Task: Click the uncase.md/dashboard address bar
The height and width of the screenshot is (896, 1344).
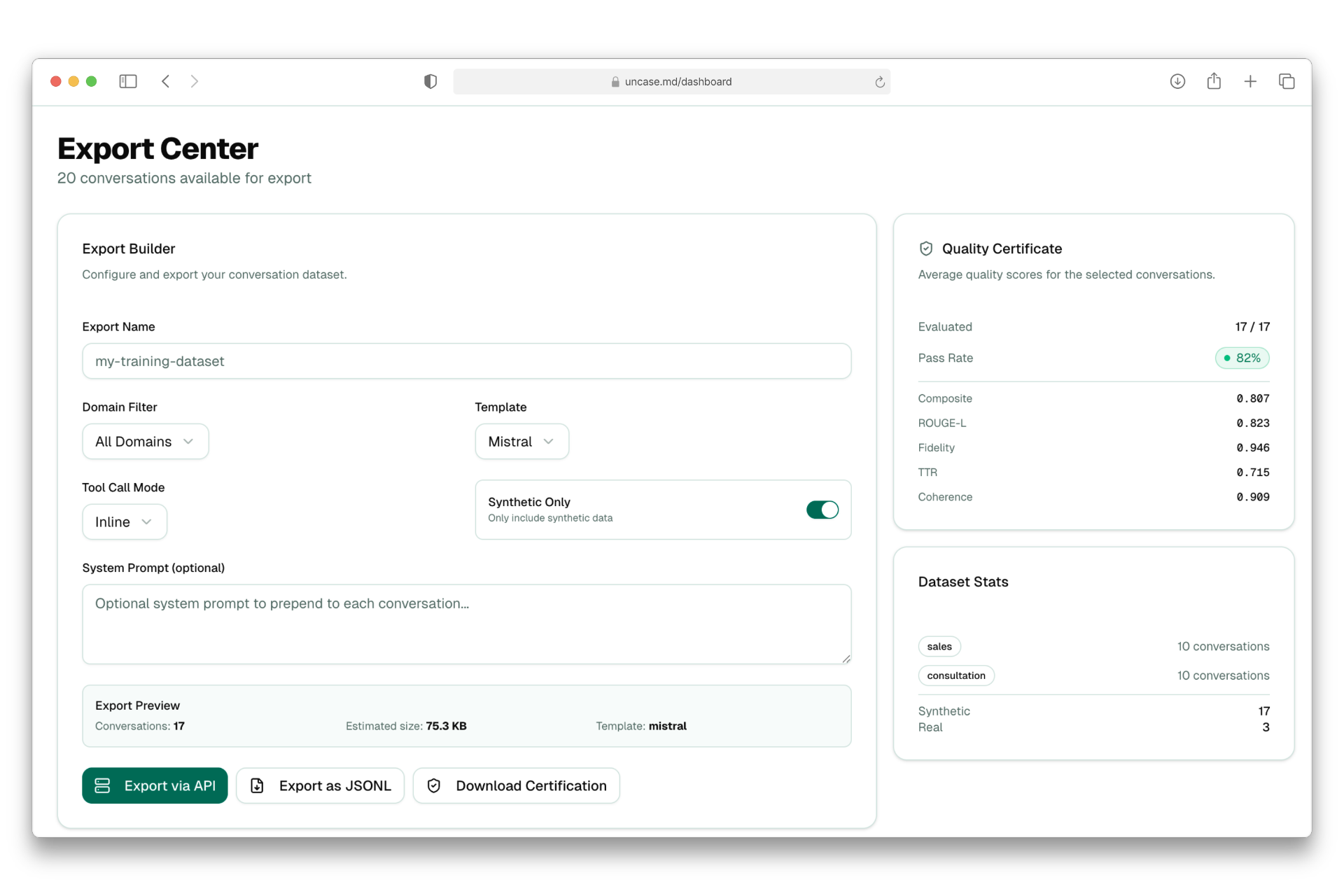Action: tap(672, 82)
